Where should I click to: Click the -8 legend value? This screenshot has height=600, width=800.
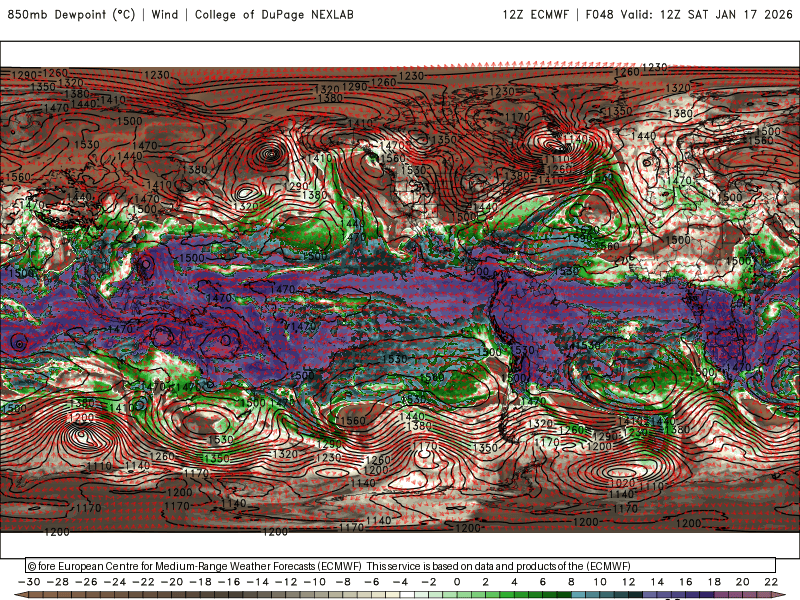343,582
